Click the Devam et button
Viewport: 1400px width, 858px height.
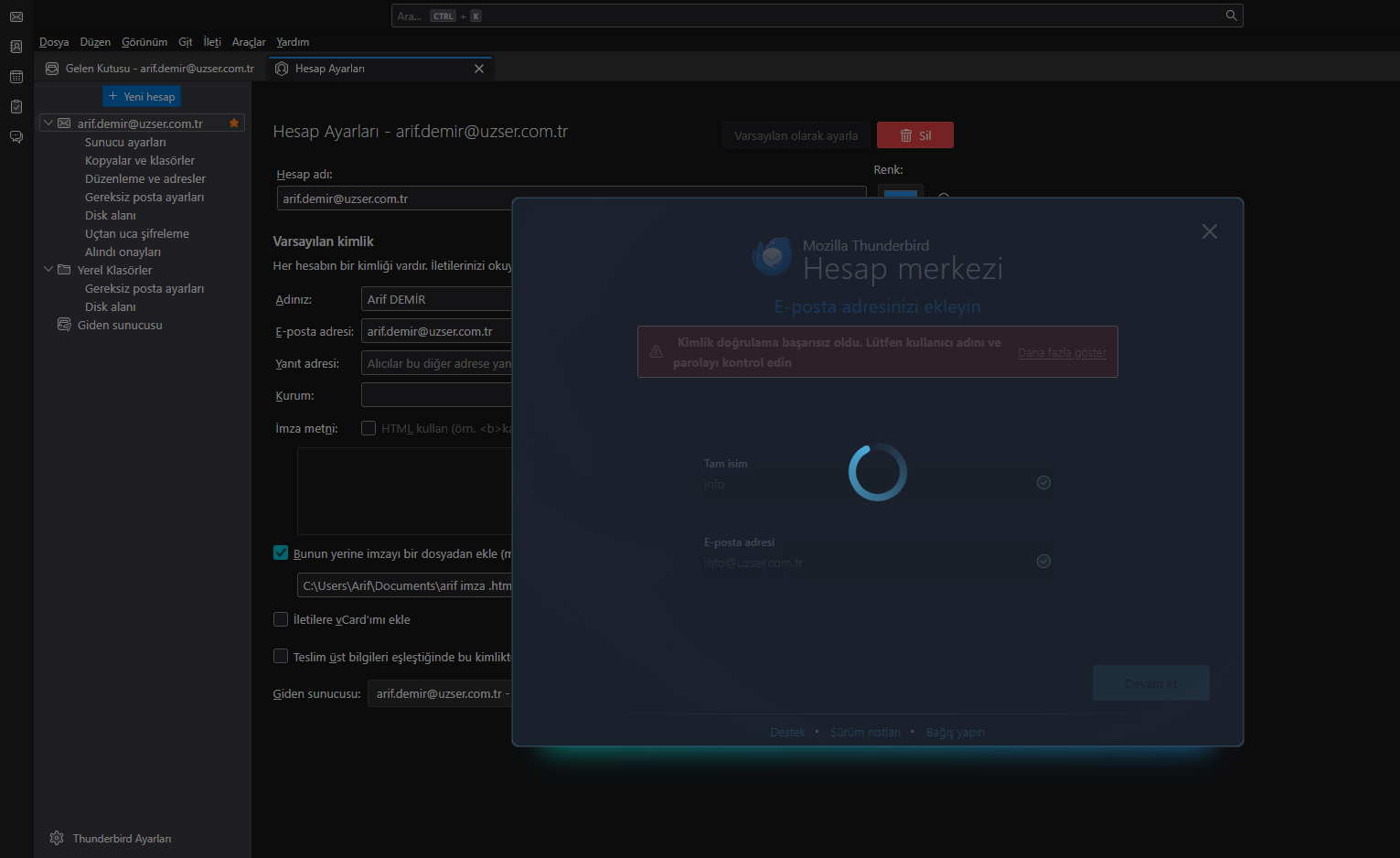click(1151, 683)
